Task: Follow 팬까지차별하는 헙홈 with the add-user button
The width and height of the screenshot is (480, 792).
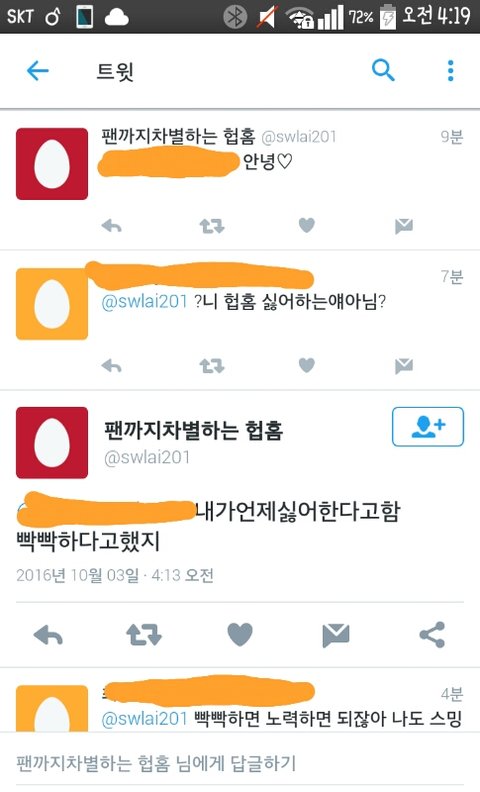Action: coord(428,427)
